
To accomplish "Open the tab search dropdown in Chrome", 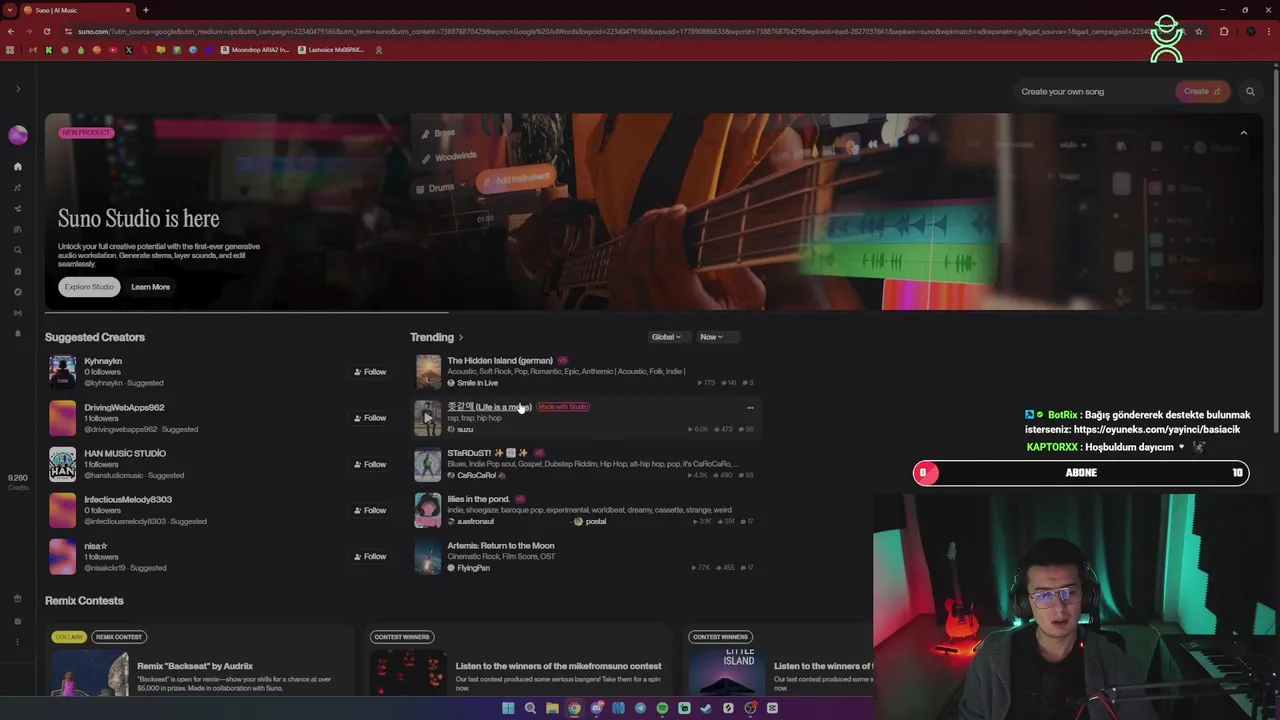I will [10, 10].
